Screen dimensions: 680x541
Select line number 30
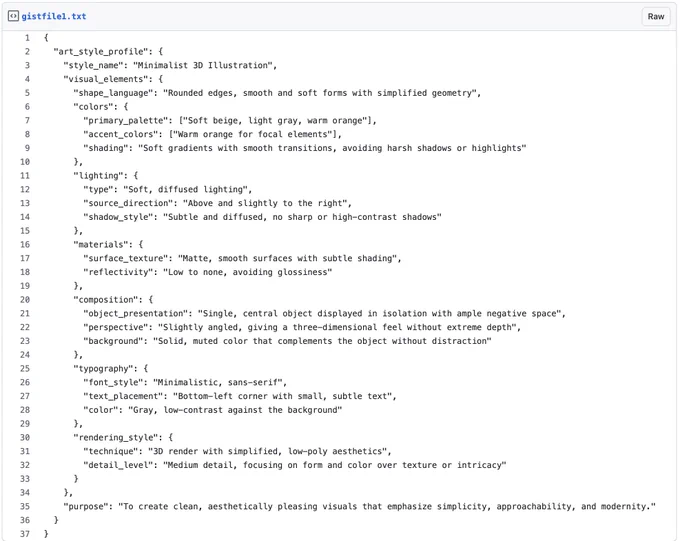tap(25, 438)
